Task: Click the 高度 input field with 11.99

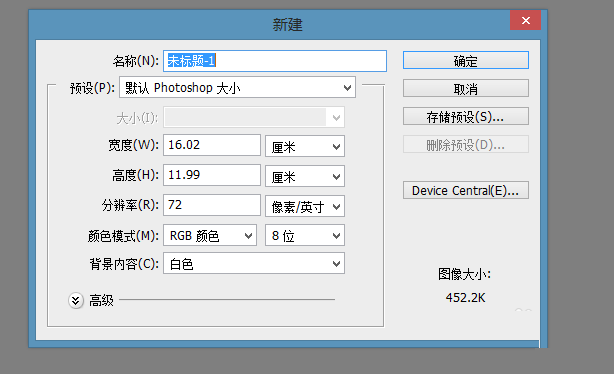Action: [212, 175]
